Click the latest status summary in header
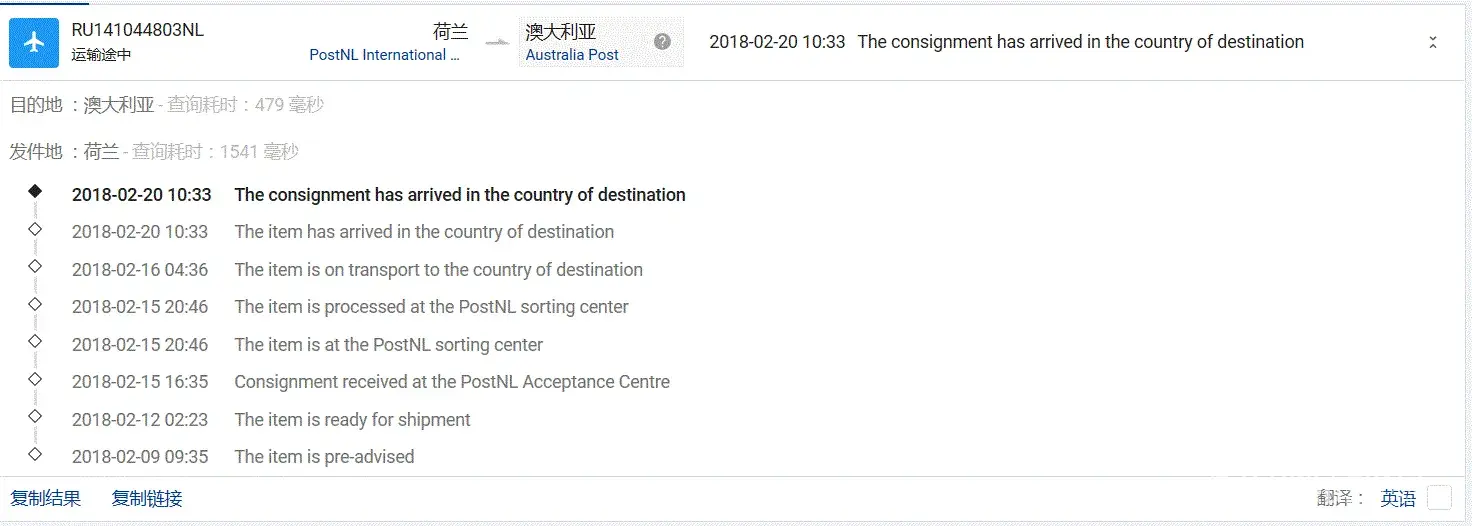This screenshot has width=1472, height=526. coord(1006,42)
